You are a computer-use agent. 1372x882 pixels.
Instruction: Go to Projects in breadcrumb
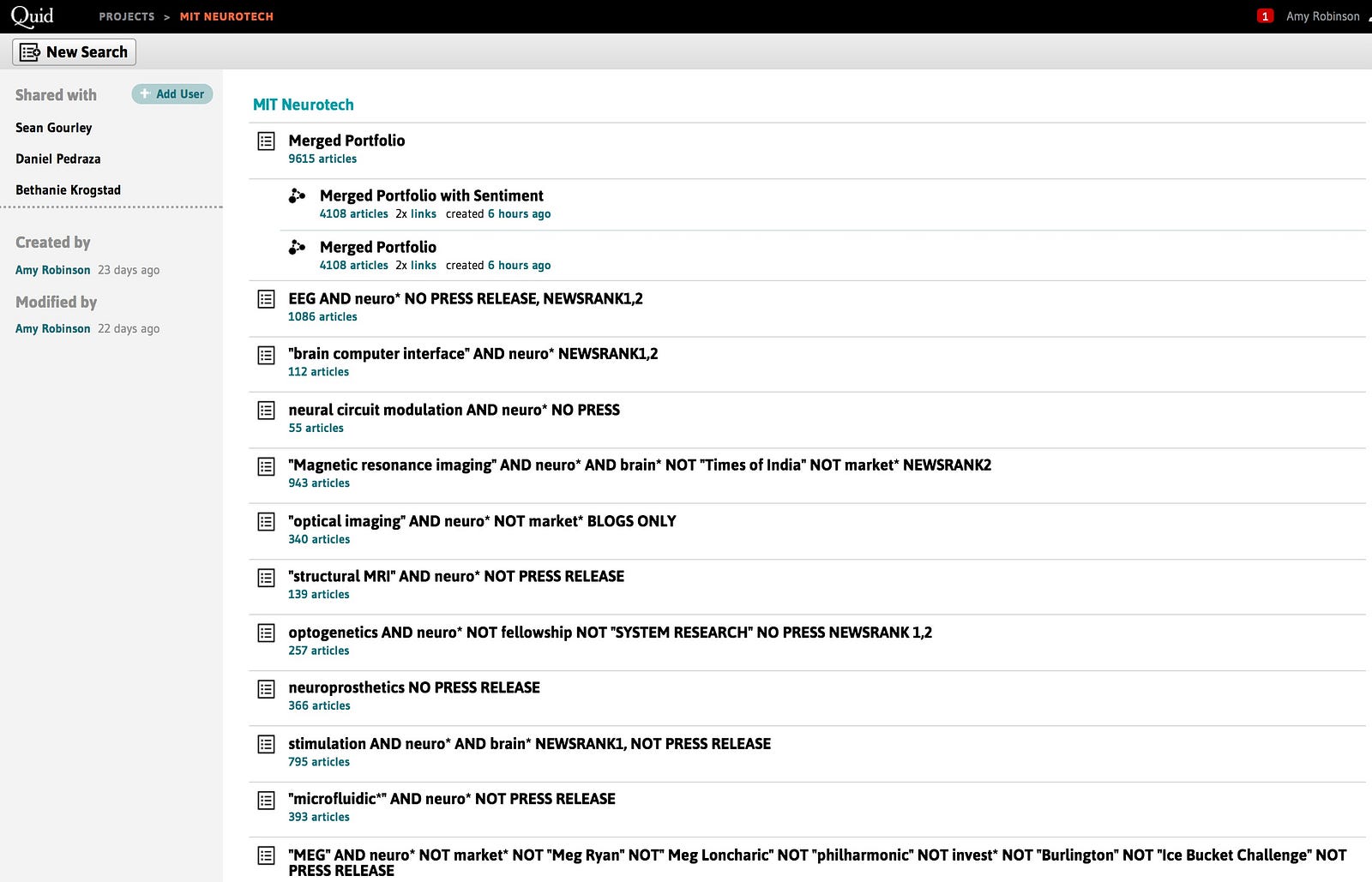(127, 16)
